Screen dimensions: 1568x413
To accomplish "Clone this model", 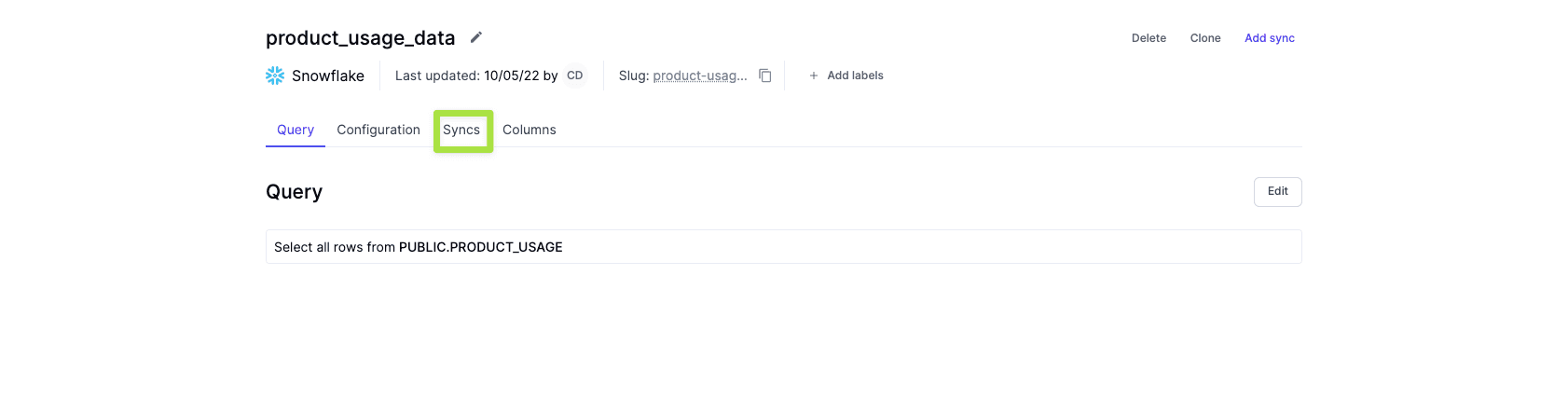I will (1204, 38).
